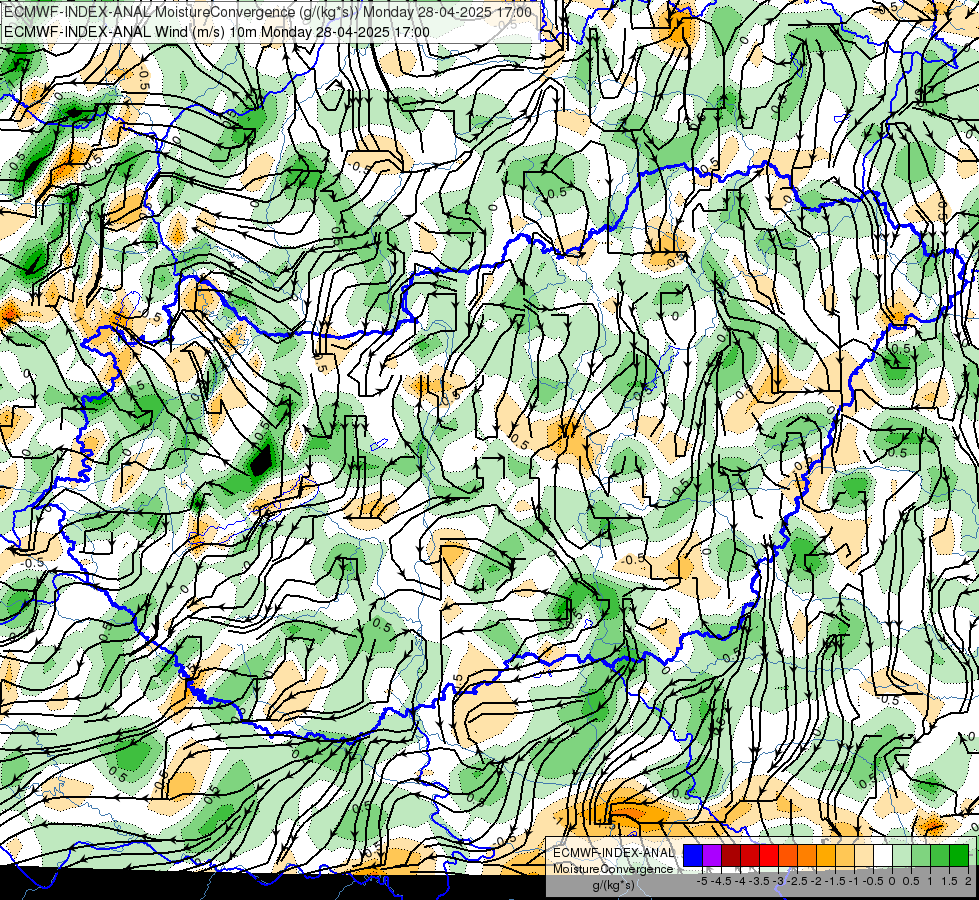Screen dimensions: 979x900
Task: Click the MoistureConvergence label in legend box
Action: point(613,869)
